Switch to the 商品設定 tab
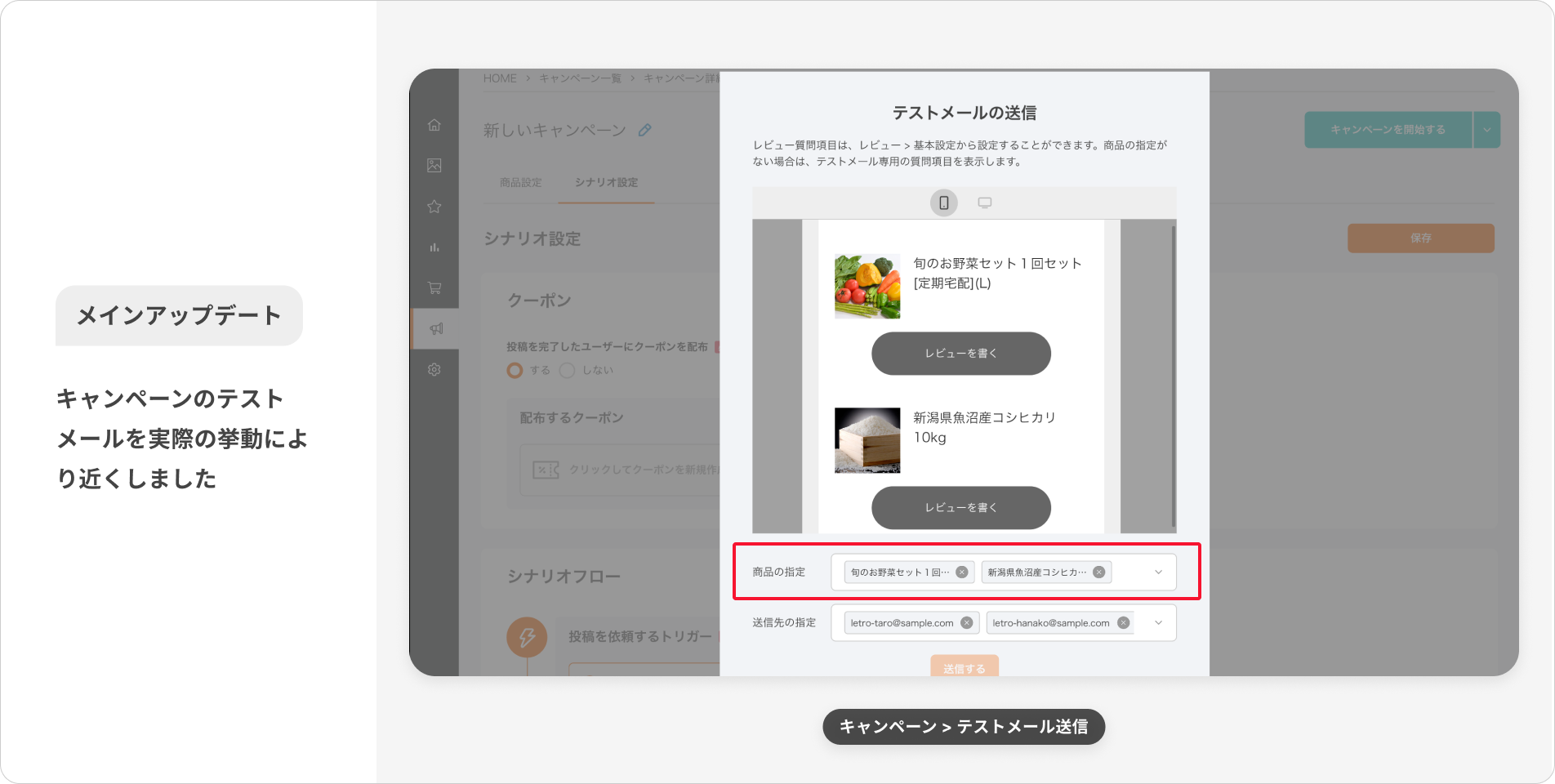The width and height of the screenshot is (1555, 784). pyautogui.click(x=521, y=182)
